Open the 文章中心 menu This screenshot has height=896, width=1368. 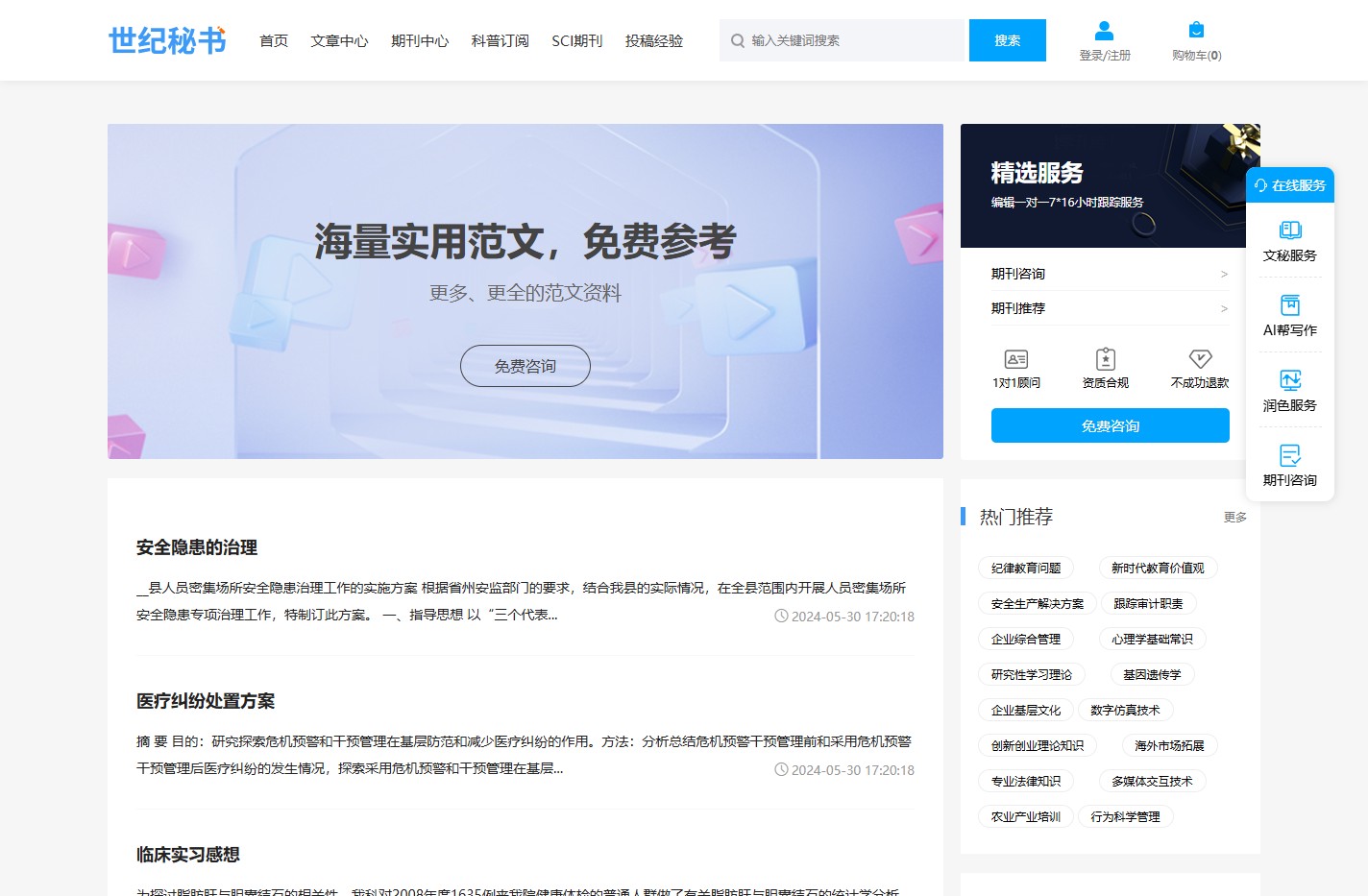(339, 40)
